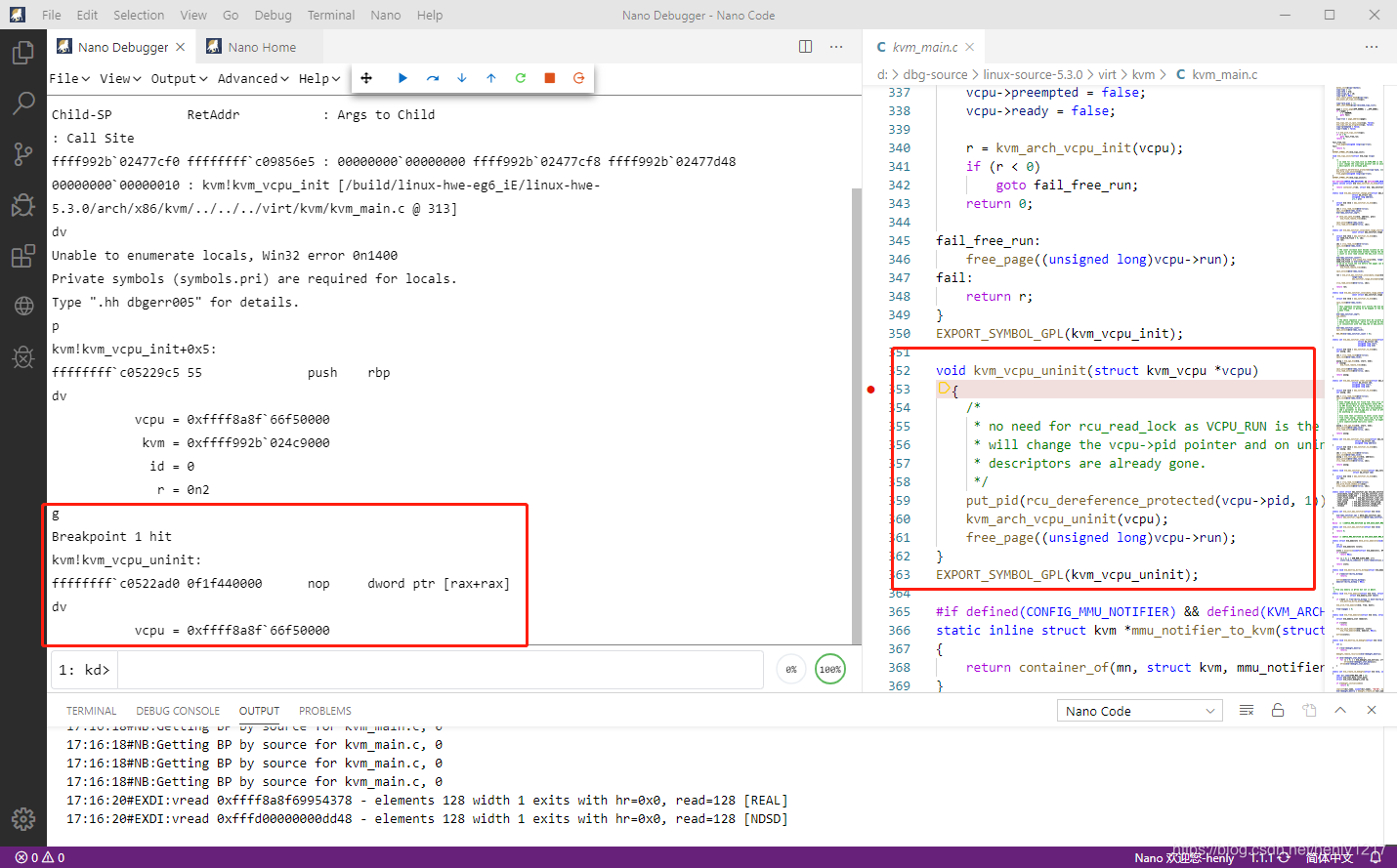This screenshot has width=1397, height=868.
Task: Focus the kd> command input field
Action: [x=440, y=670]
